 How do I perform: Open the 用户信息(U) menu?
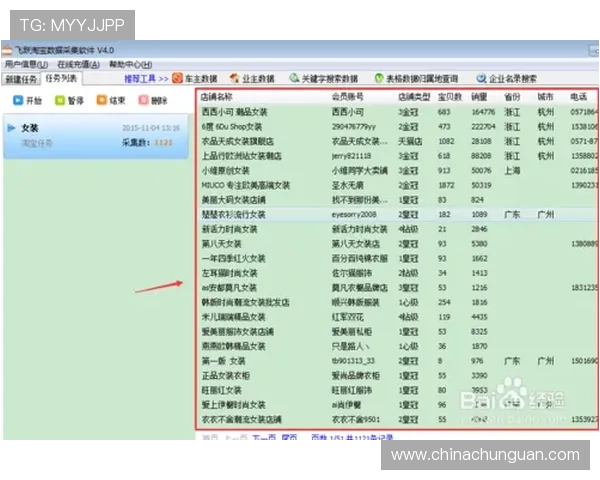[x=26, y=64]
